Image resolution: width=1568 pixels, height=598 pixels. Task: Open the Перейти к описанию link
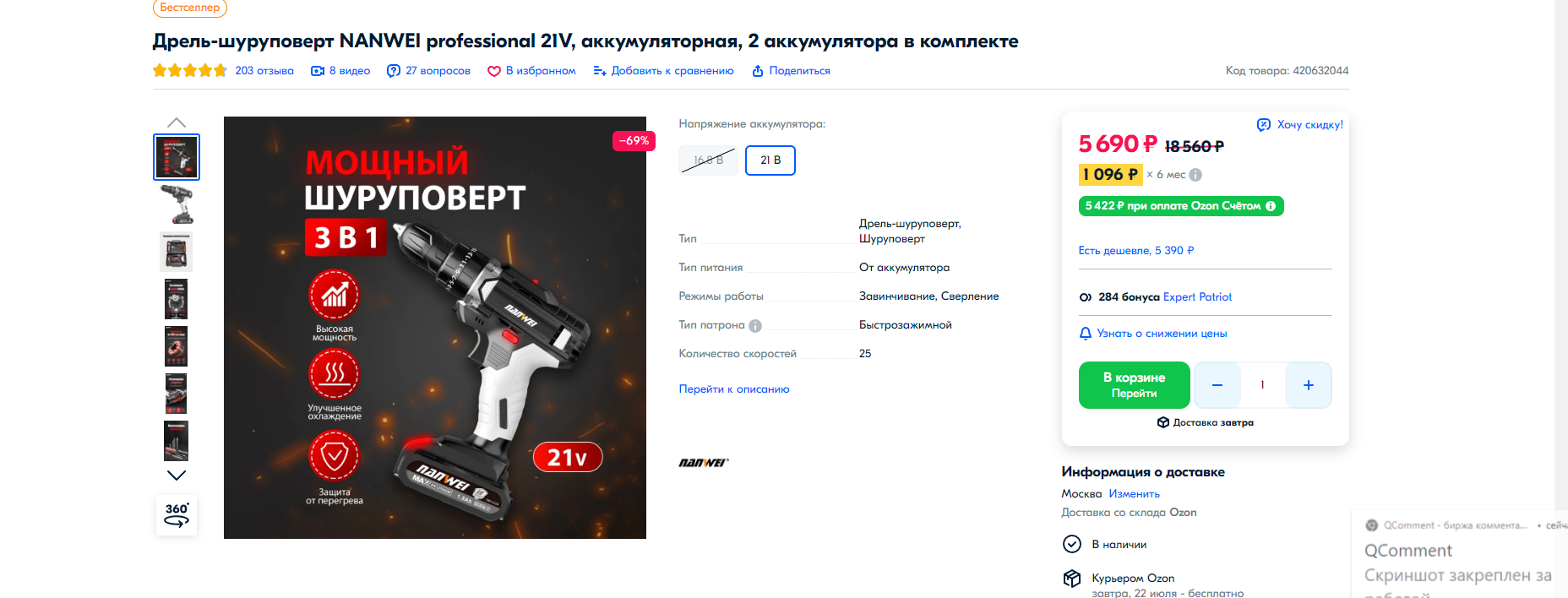734,389
